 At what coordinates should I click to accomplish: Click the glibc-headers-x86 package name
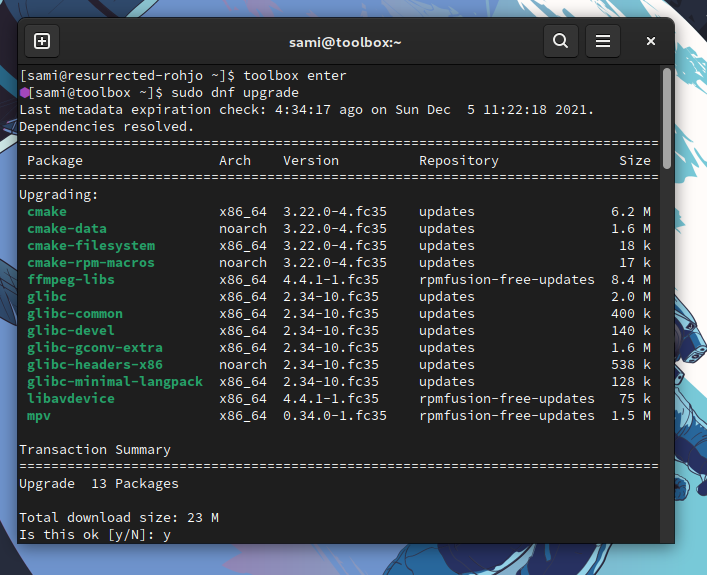pos(95,364)
